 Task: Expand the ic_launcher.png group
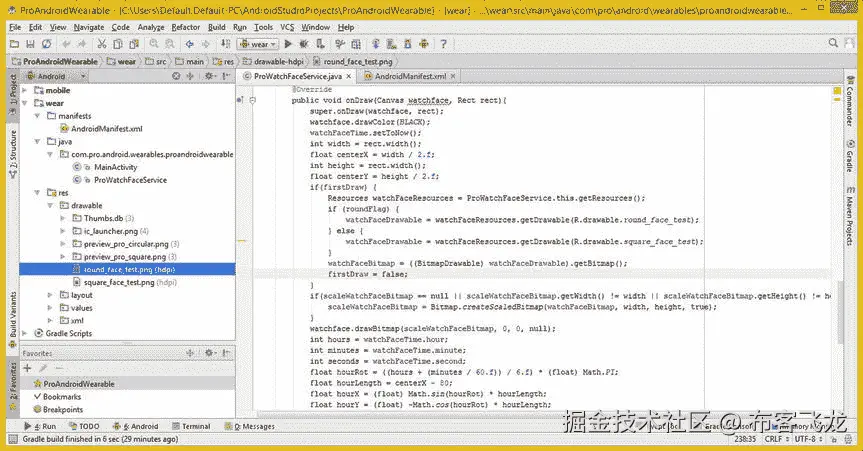tap(62, 231)
